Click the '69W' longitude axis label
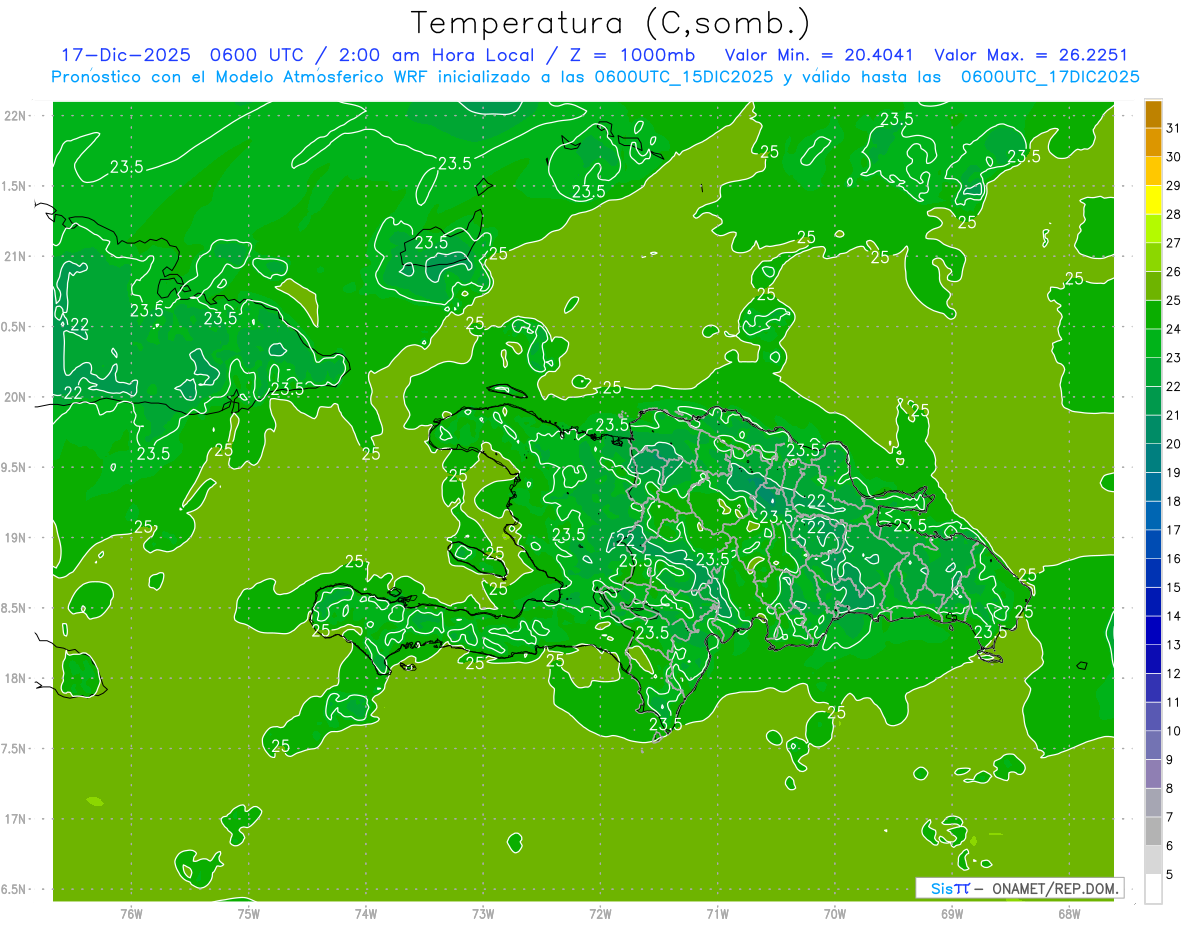The image size is (1200, 927). click(x=951, y=913)
